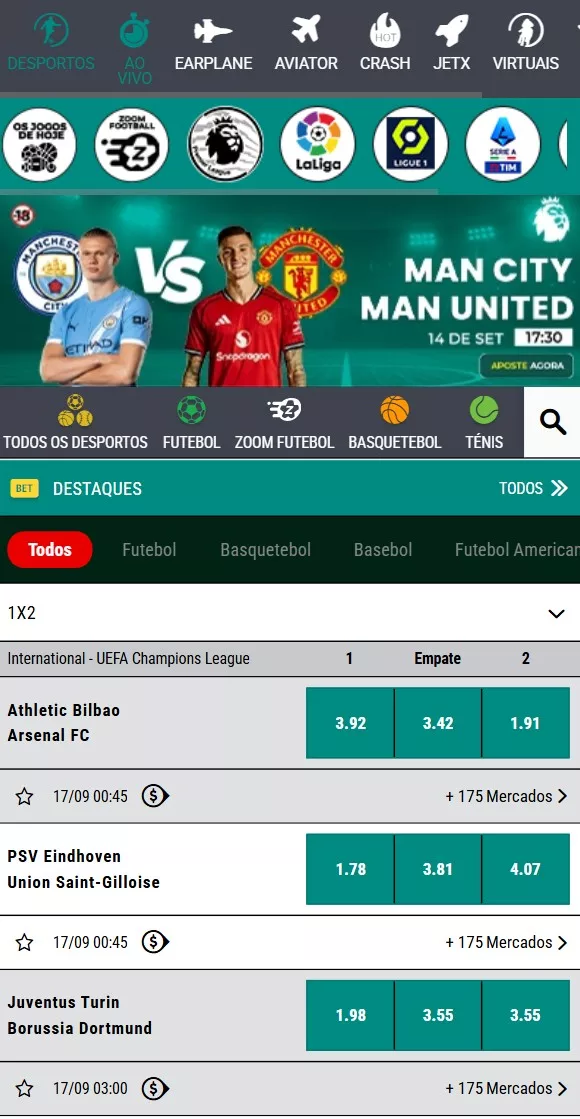Select the LaLiga league logo
The image size is (580, 1119).
coord(317,144)
